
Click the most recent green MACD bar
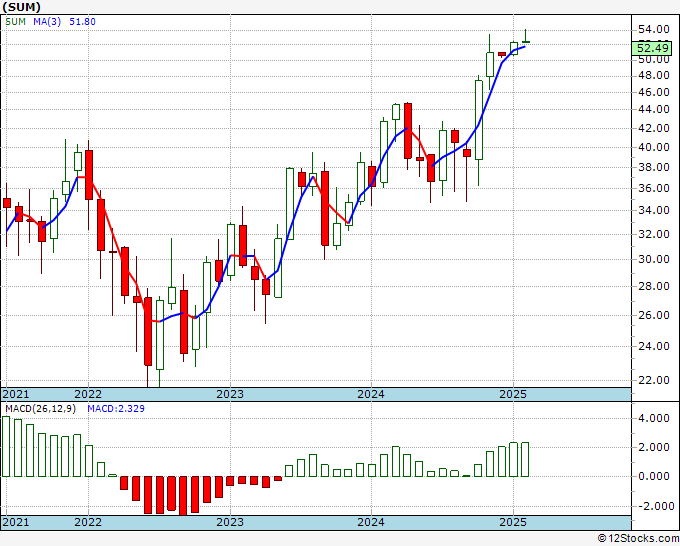(525, 459)
